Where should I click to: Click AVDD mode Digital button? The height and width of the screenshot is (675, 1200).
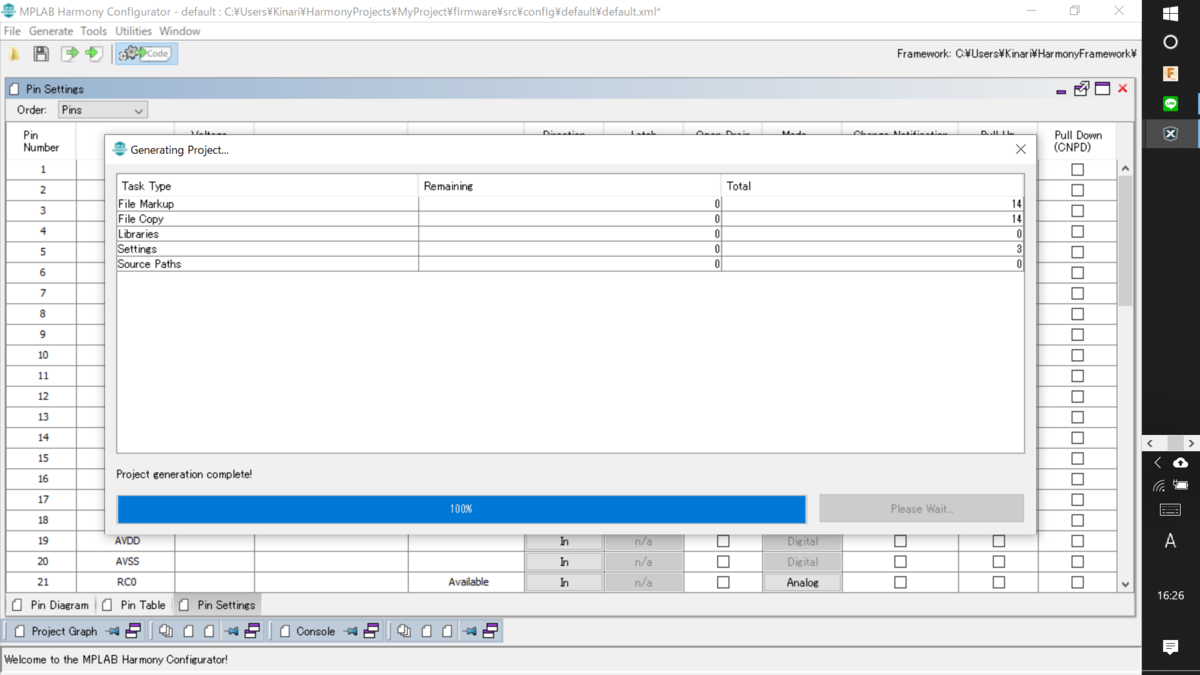(x=802, y=541)
